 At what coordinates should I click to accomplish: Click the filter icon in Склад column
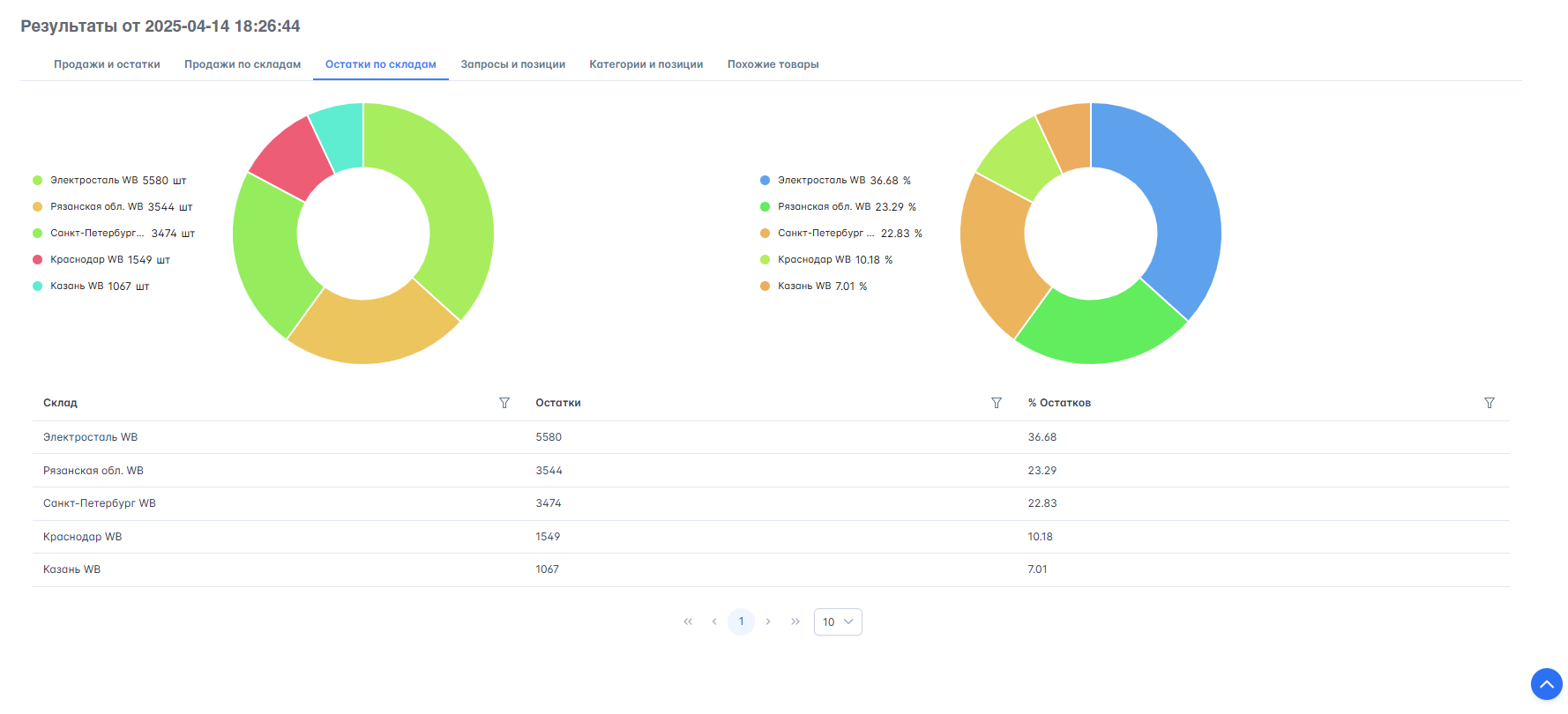504,403
